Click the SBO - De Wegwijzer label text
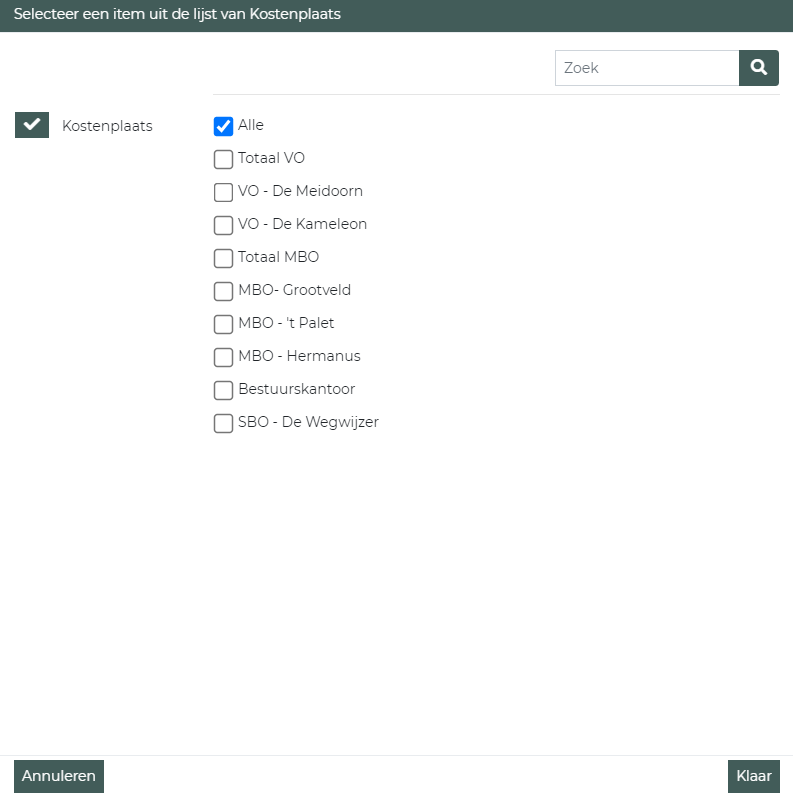The width and height of the screenshot is (793, 794). coord(308,422)
